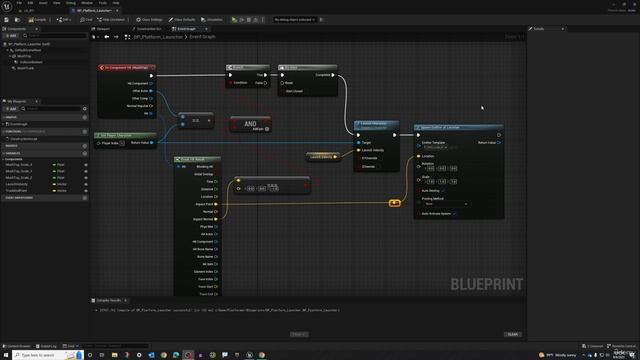This screenshot has width=640, height=360.
Task: Compile the blueprint
Action: [x=38, y=20]
